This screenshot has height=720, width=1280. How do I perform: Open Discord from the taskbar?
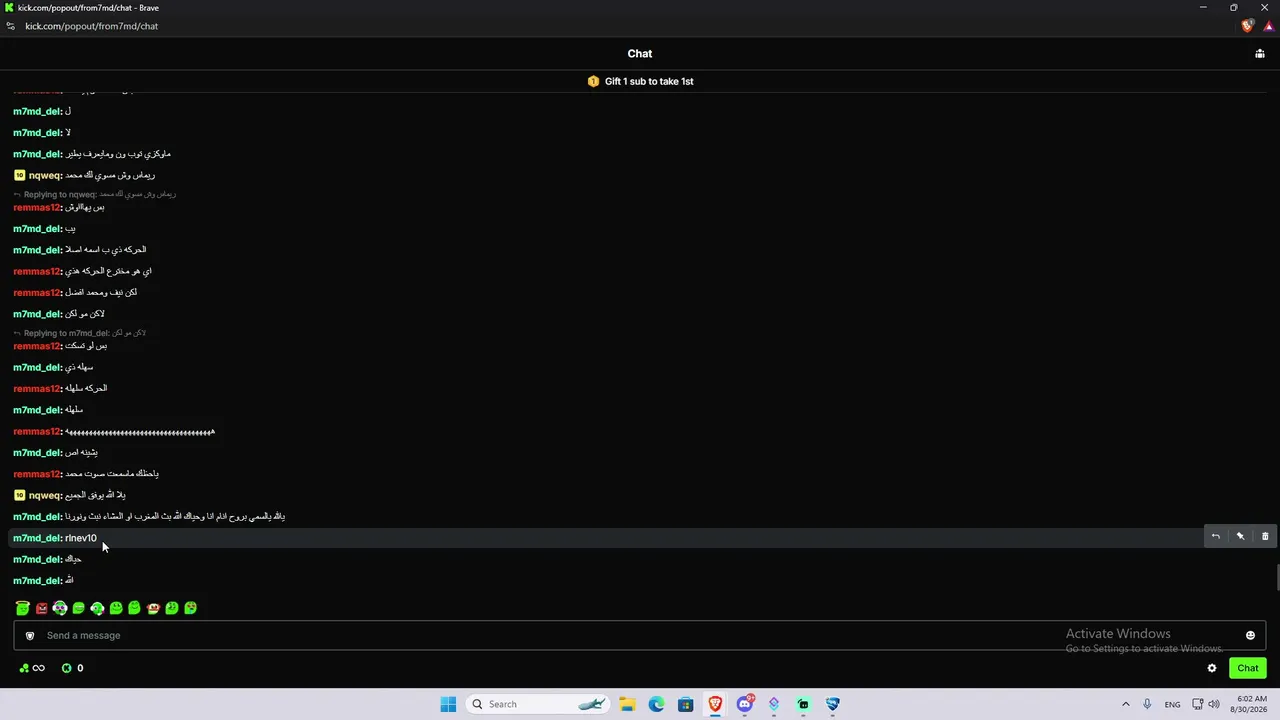click(x=744, y=704)
